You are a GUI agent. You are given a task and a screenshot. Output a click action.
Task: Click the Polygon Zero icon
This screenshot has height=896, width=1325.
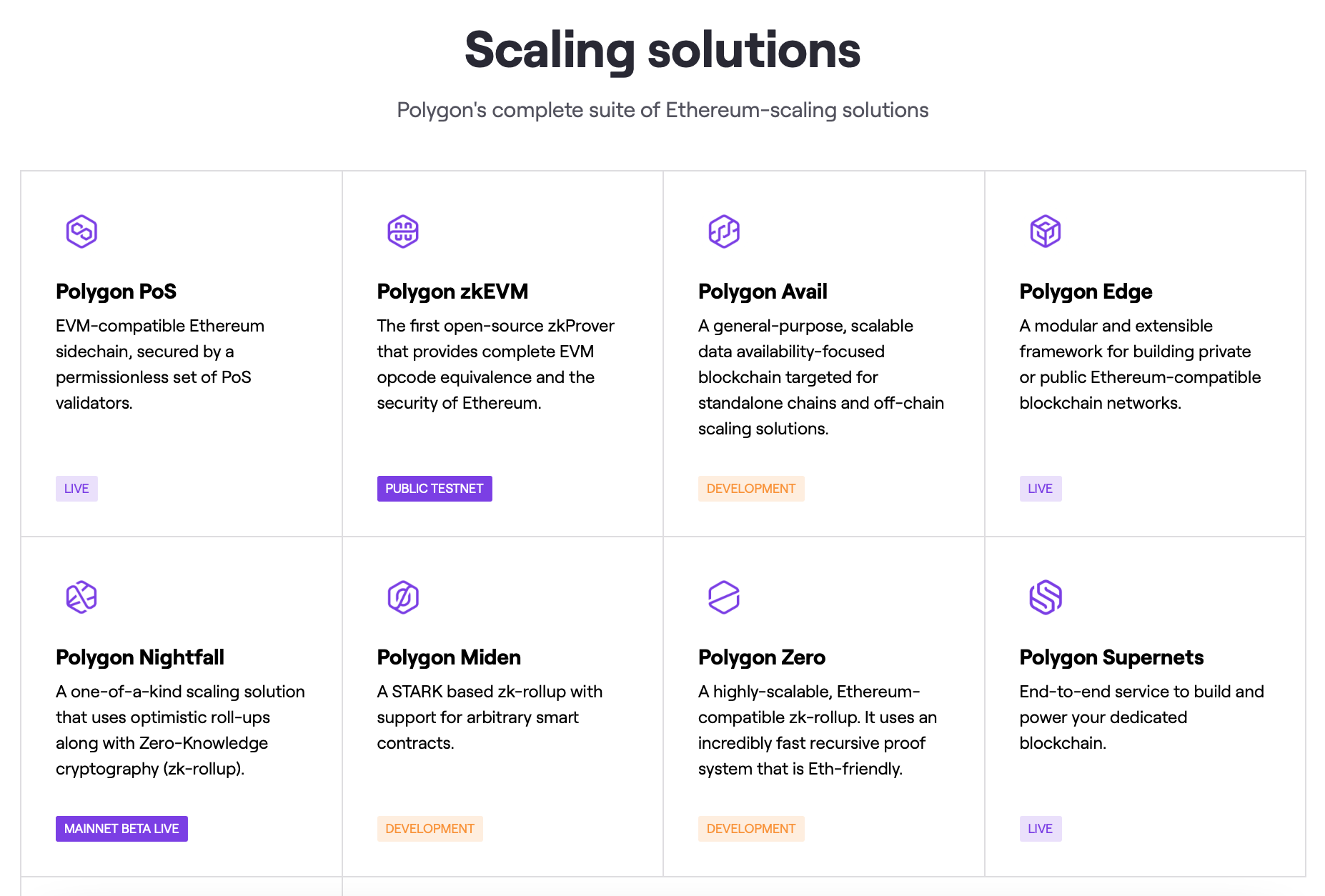point(724,597)
